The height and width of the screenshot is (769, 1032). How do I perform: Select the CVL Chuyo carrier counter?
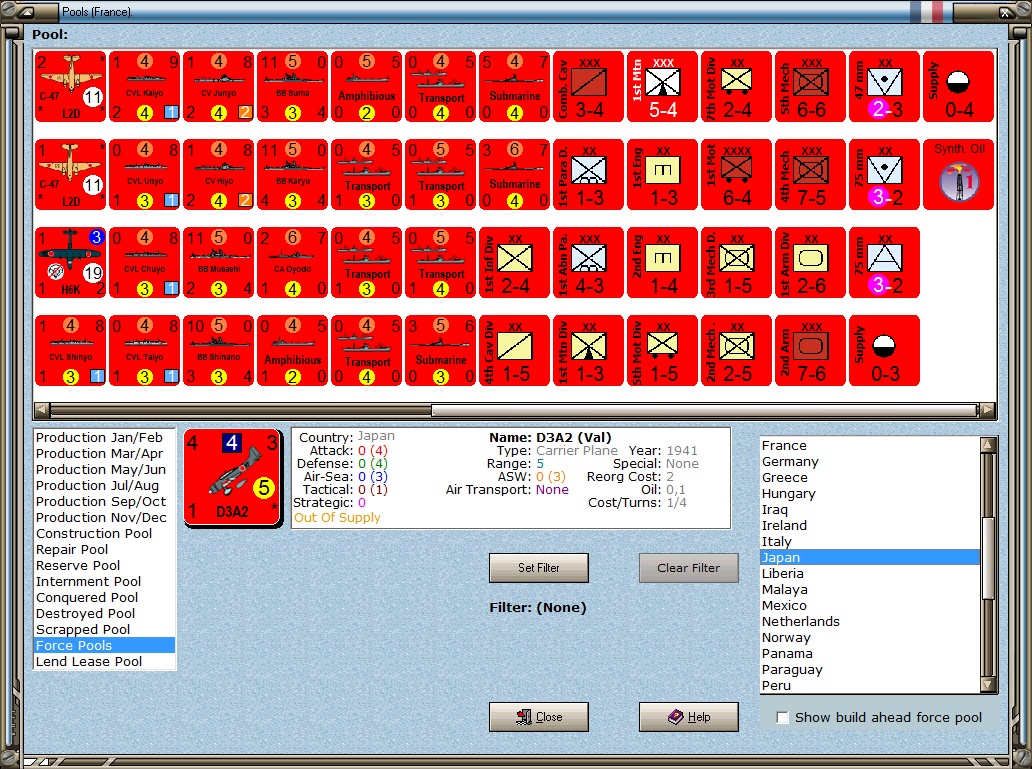144,263
